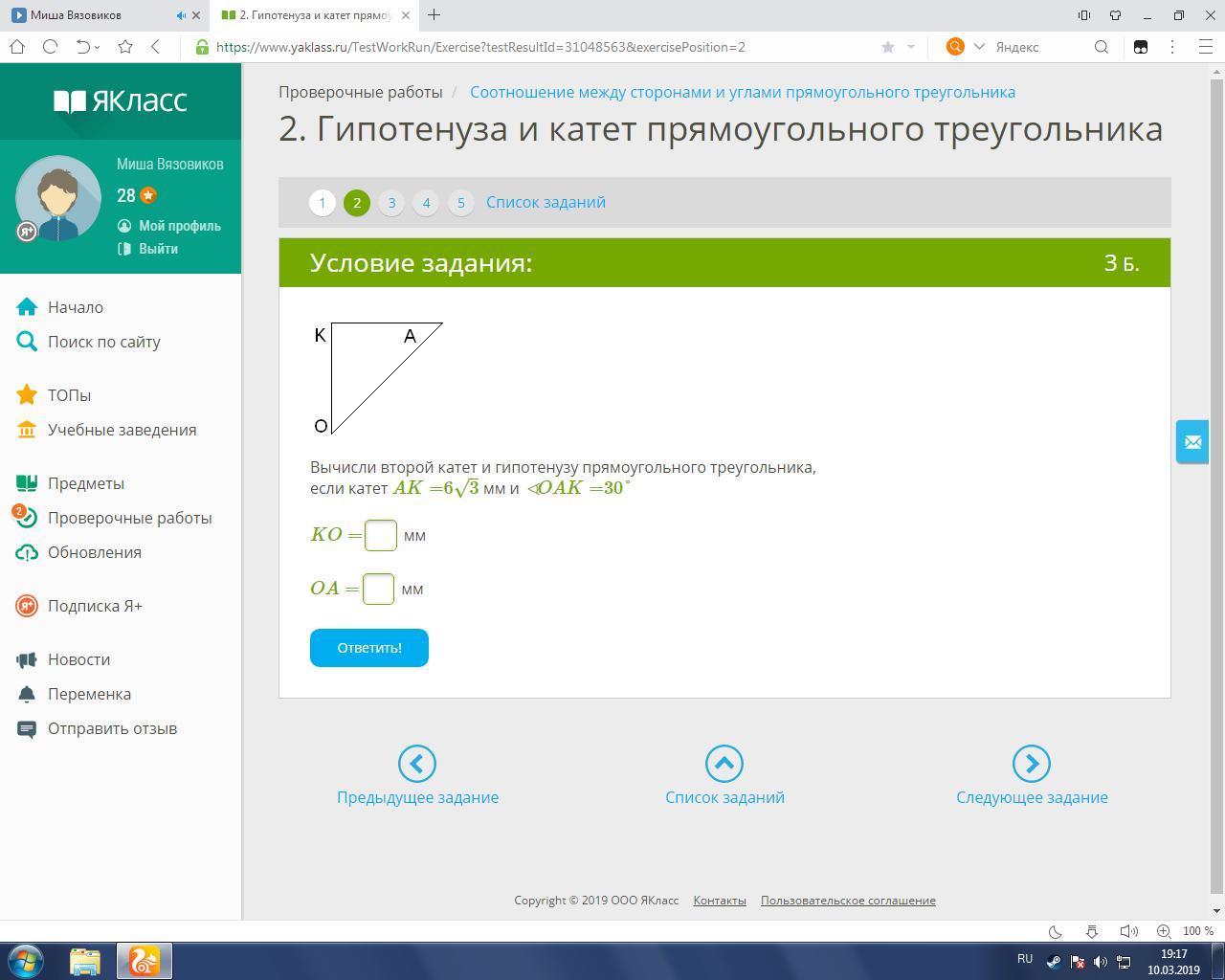Click the up-arrow task list icon
Screen dimensions: 1225x980
(x=724, y=764)
